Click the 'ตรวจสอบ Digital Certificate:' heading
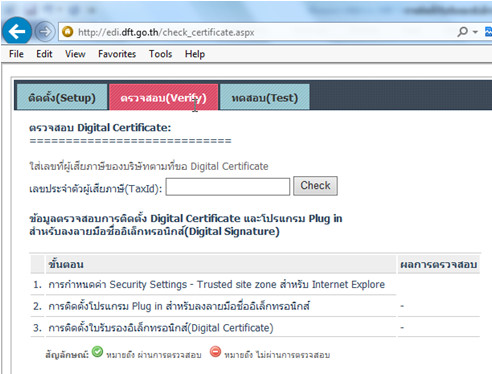The height and width of the screenshot is (374, 492). pyautogui.click(x=100, y=128)
